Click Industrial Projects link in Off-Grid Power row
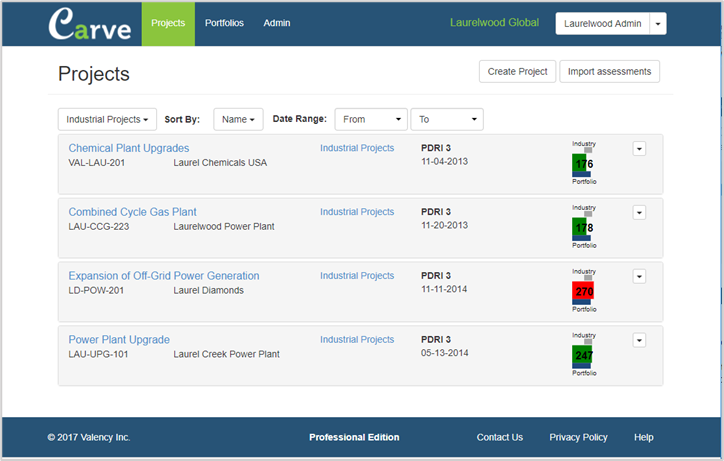 pyautogui.click(x=357, y=275)
